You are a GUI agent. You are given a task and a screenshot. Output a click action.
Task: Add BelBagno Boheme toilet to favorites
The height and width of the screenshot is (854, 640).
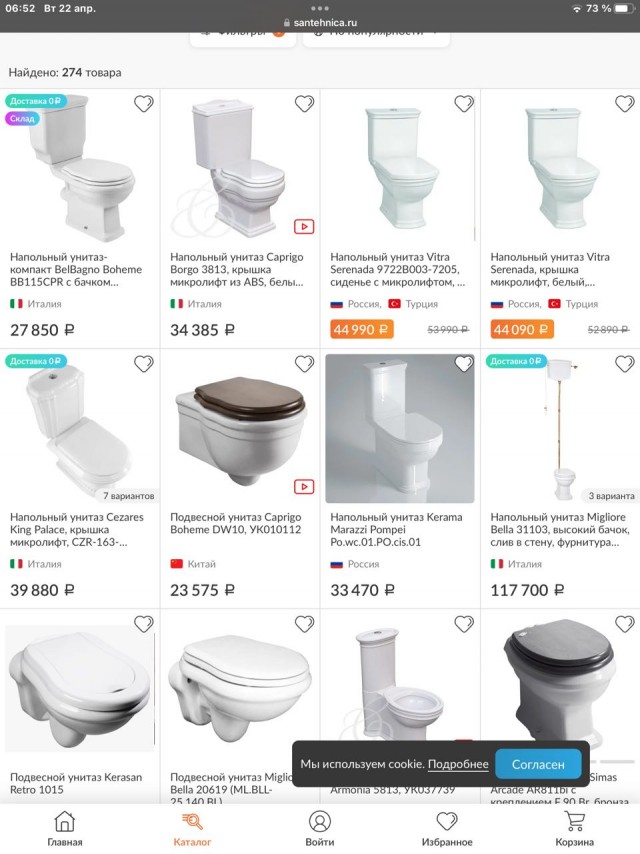[144, 103]
